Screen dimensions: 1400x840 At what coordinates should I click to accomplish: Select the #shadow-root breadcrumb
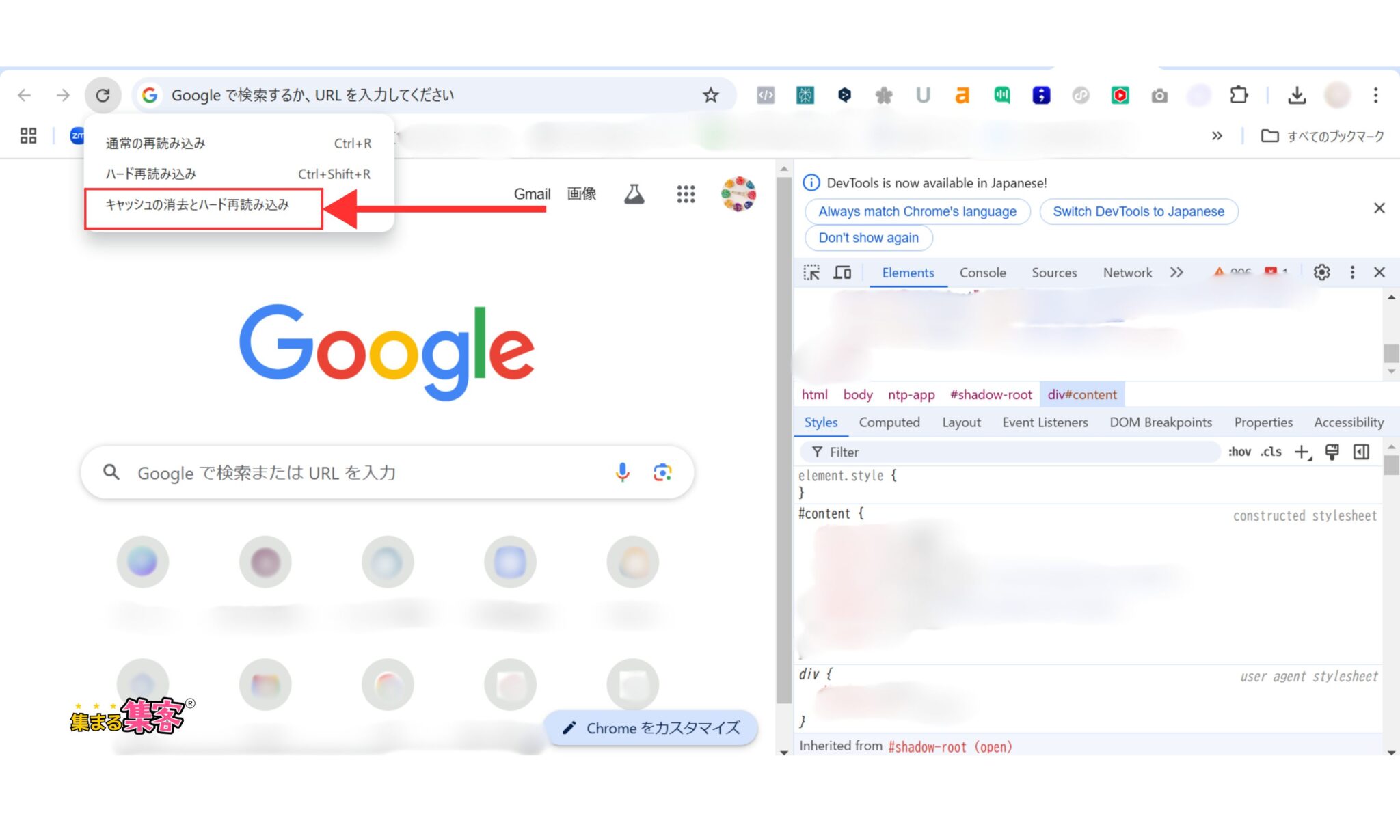coord(991,394)
